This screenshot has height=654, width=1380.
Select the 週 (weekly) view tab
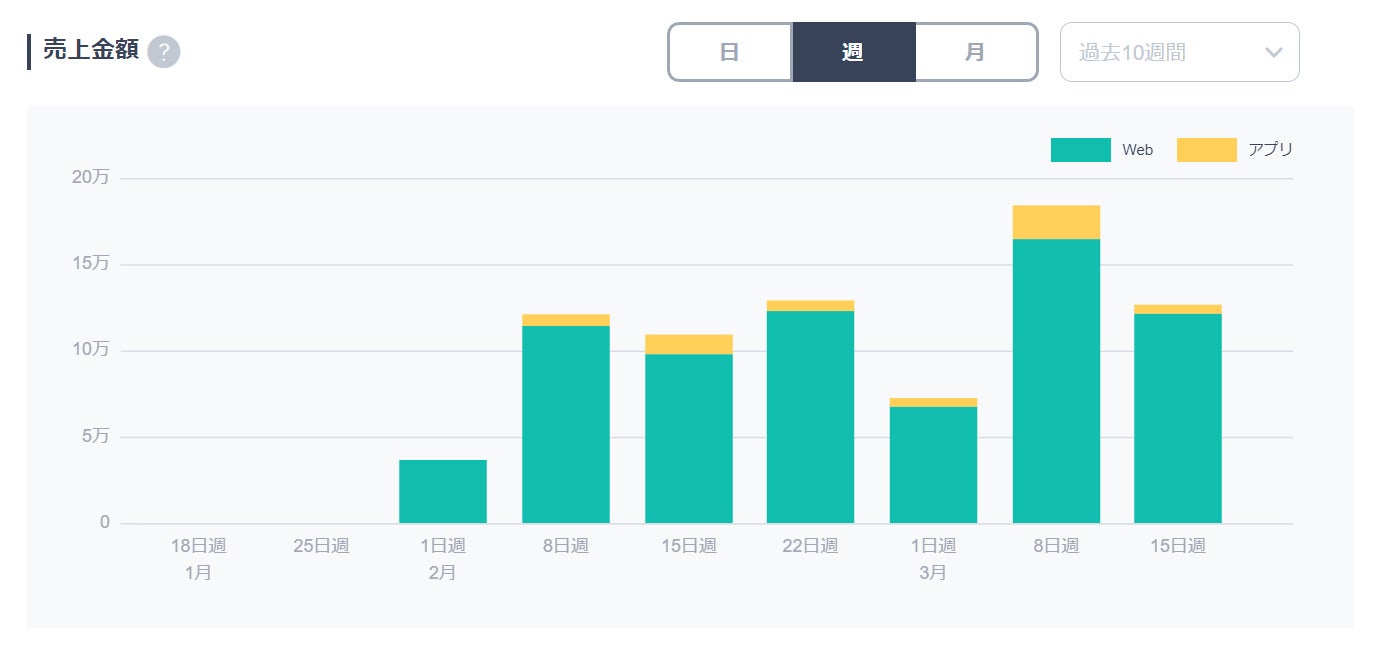coord(853,52)
